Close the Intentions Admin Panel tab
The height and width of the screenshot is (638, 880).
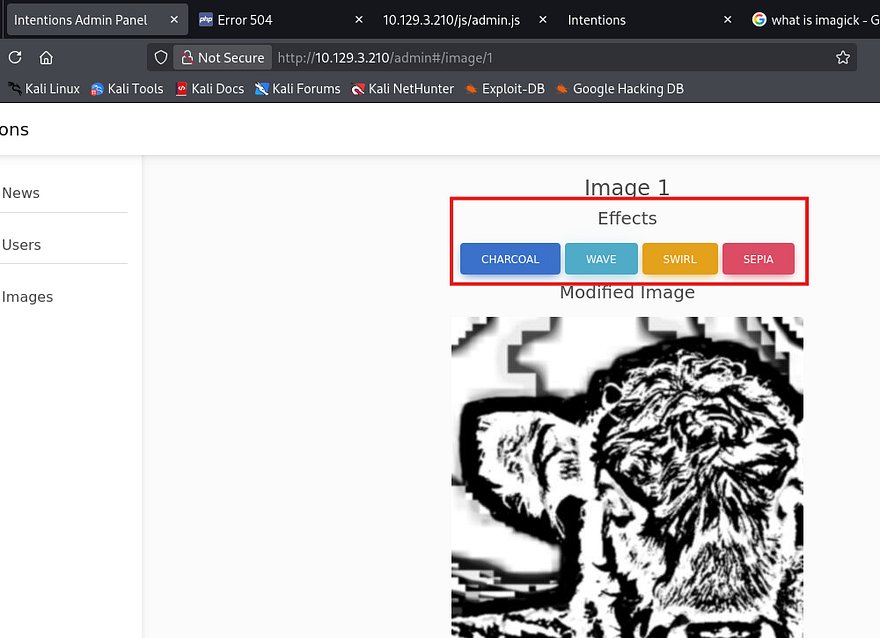(x=172, y=20)
